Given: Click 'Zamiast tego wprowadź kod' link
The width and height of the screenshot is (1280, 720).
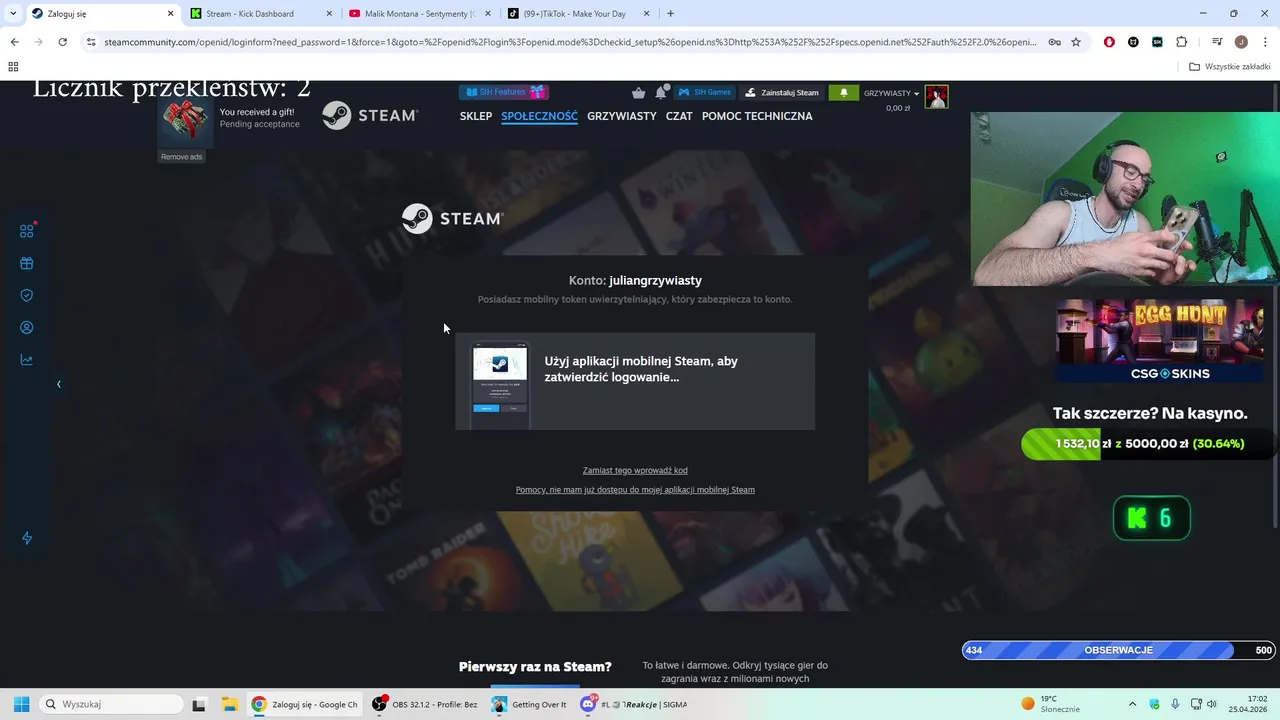Looking at the screenshot, I should (635, 470).
